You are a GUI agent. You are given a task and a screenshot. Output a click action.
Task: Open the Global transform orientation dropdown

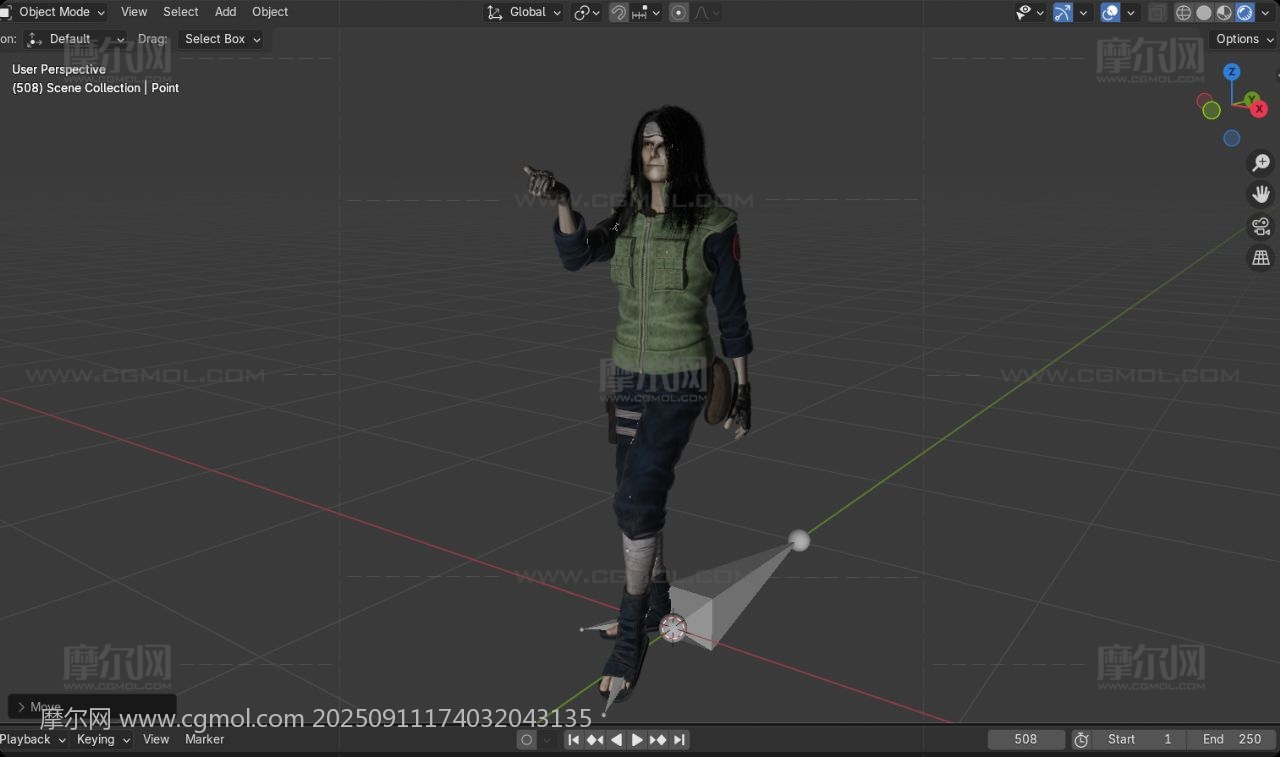(x=524, y=12)
